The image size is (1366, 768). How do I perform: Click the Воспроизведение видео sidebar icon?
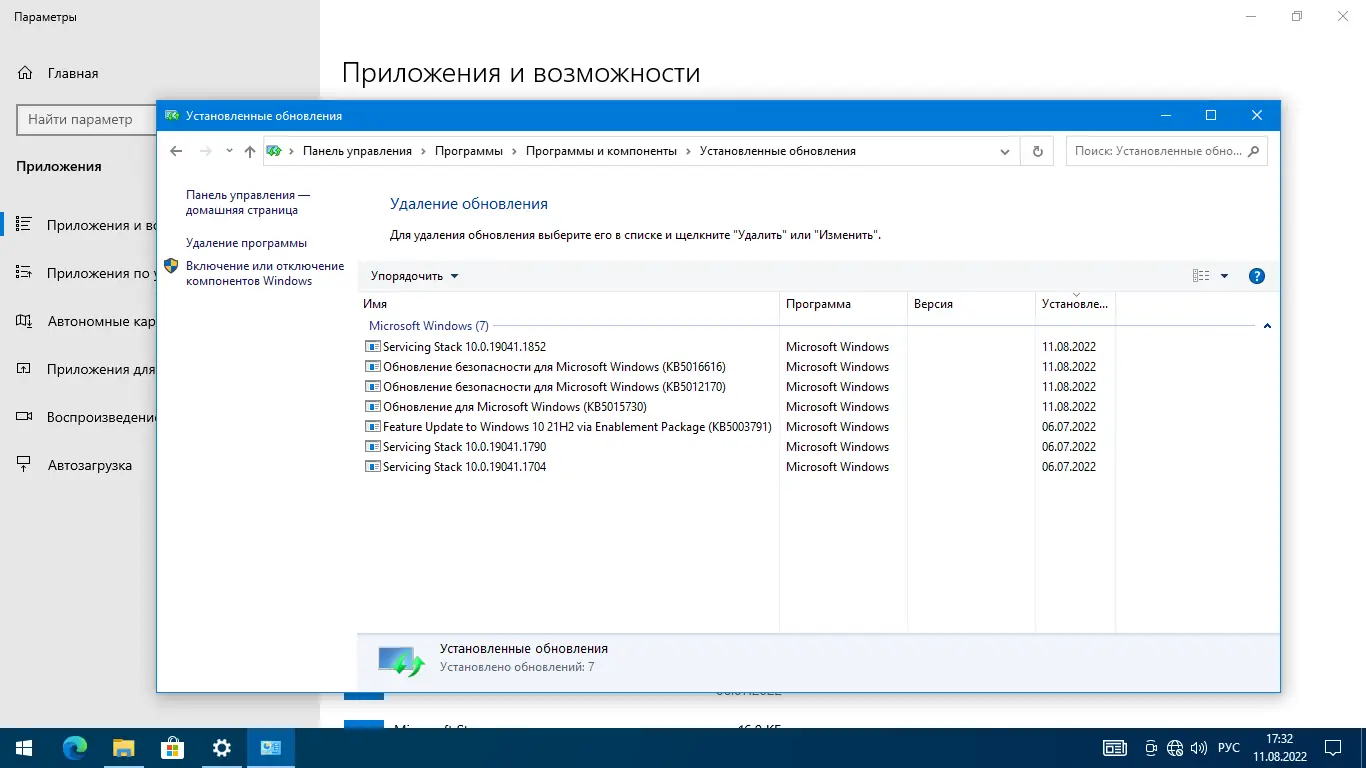(x=25, y=417)
